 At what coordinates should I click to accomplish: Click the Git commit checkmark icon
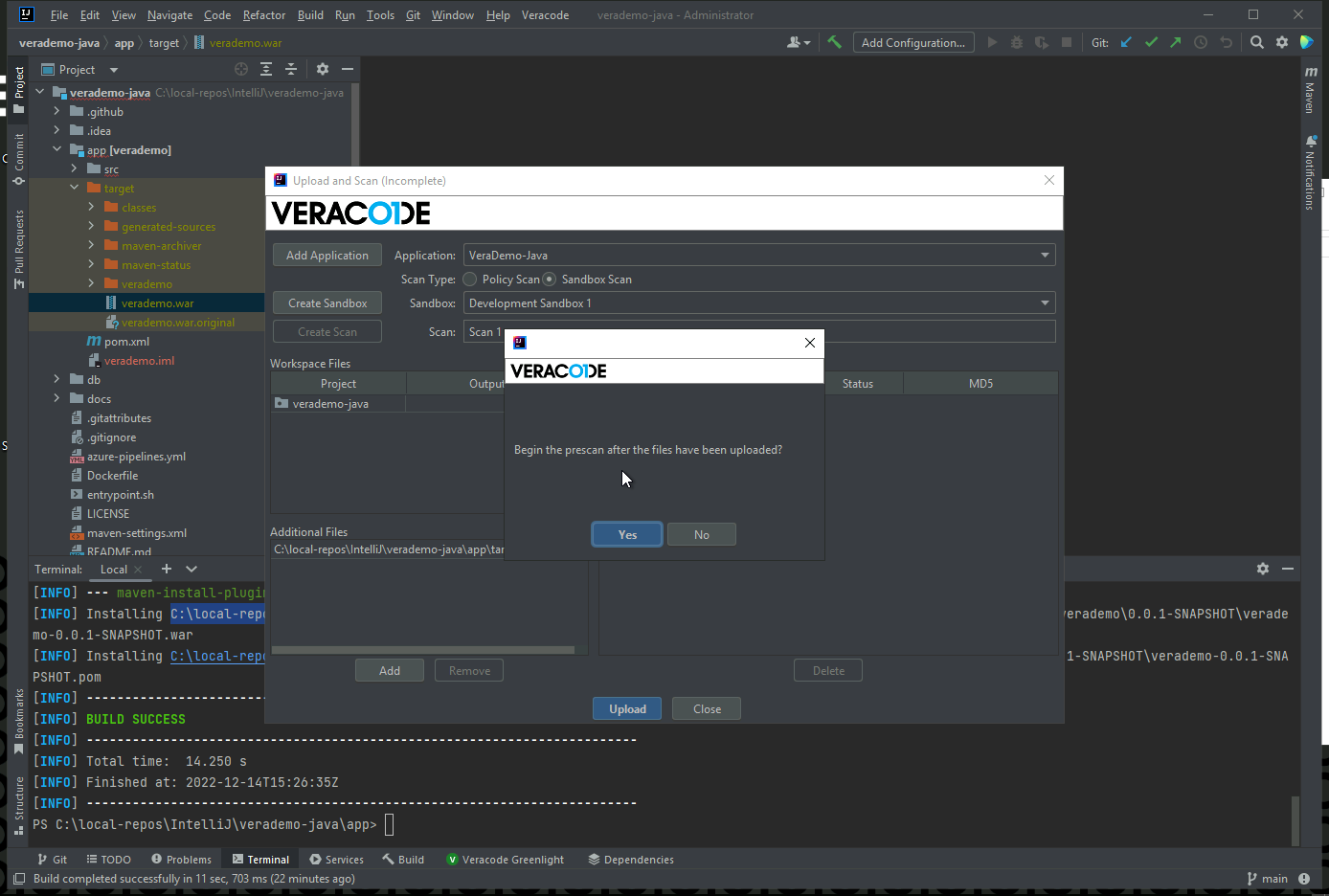[x=1151, y=42]
